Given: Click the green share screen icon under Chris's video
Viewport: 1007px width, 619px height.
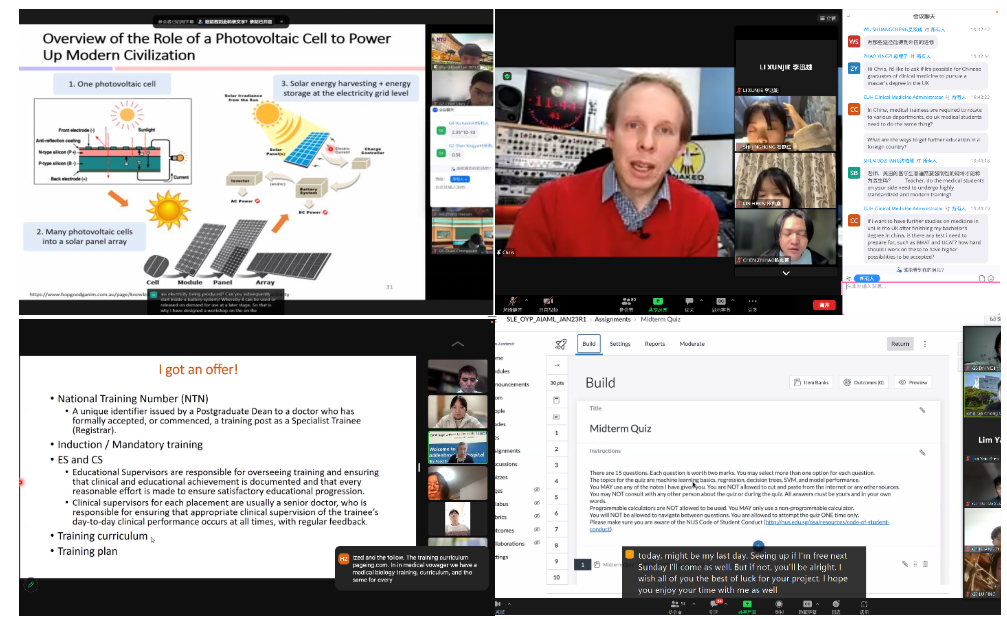Looking at the screenshot, I should click(x=657, y=301).
